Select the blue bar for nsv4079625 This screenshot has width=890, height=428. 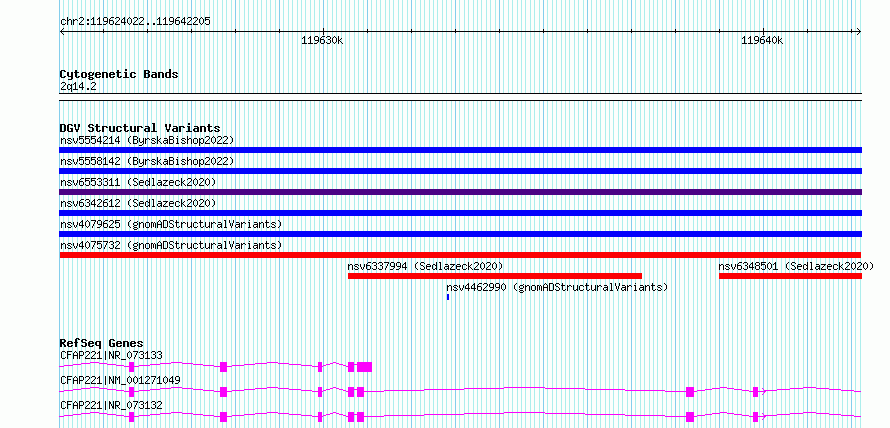(x=461, y=234)
